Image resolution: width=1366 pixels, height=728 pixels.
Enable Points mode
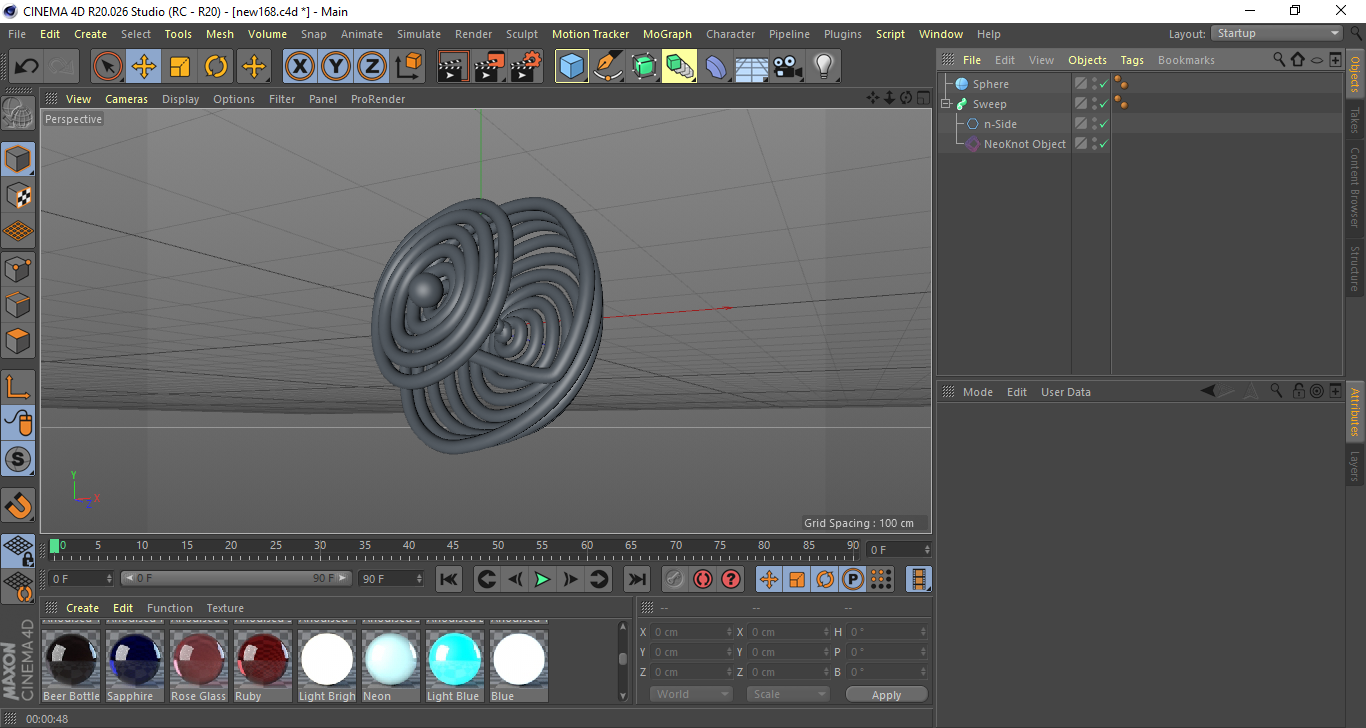point(18,268)
